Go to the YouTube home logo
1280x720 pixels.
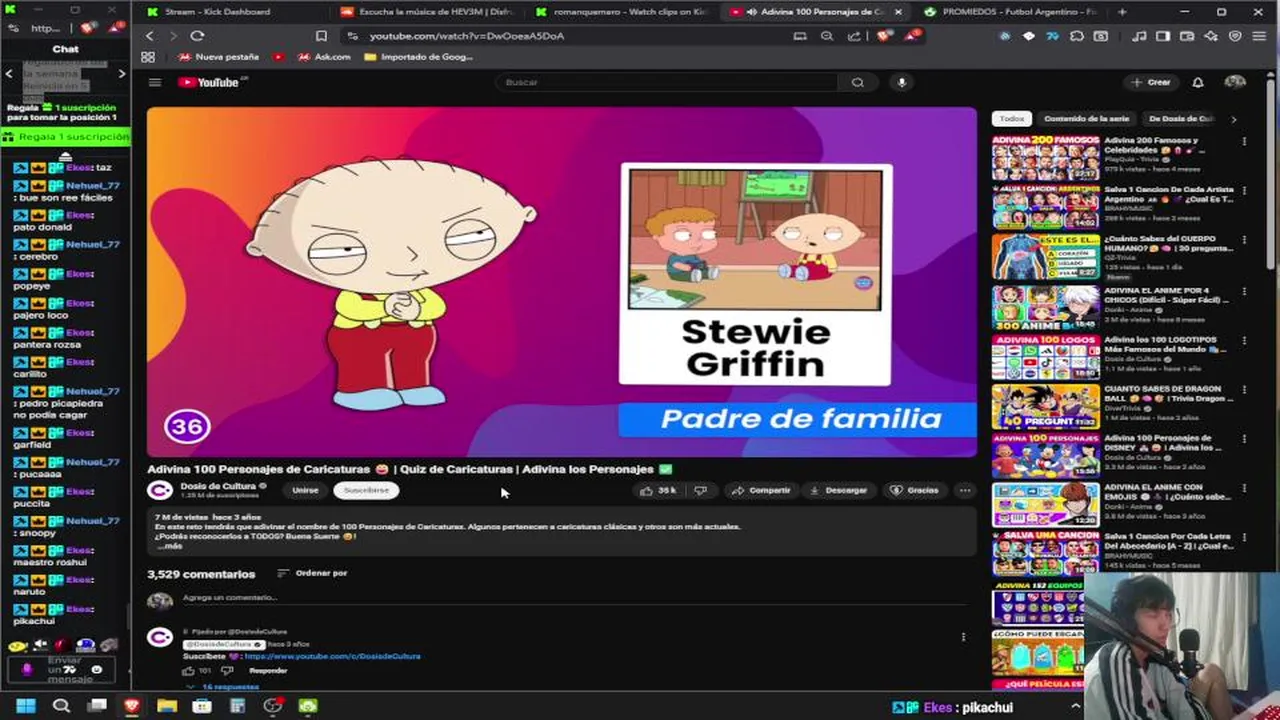208,82
